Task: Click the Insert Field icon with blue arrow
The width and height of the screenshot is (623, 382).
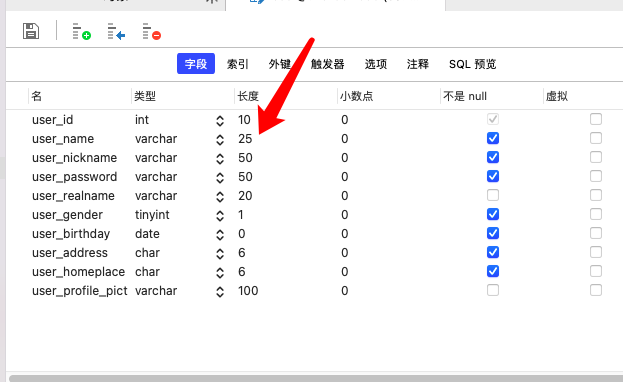Action: tap(116, 31)
